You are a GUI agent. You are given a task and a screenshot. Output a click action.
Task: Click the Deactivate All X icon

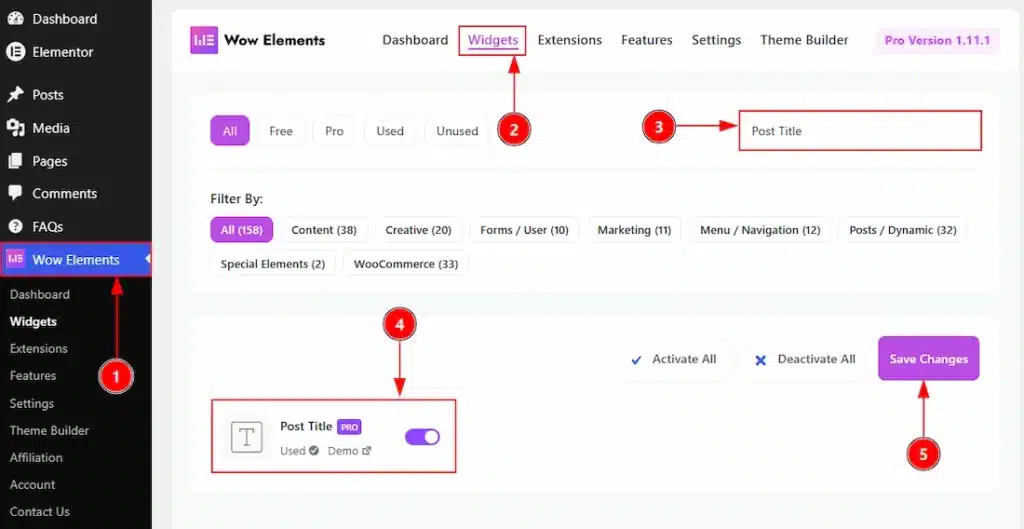760,360
